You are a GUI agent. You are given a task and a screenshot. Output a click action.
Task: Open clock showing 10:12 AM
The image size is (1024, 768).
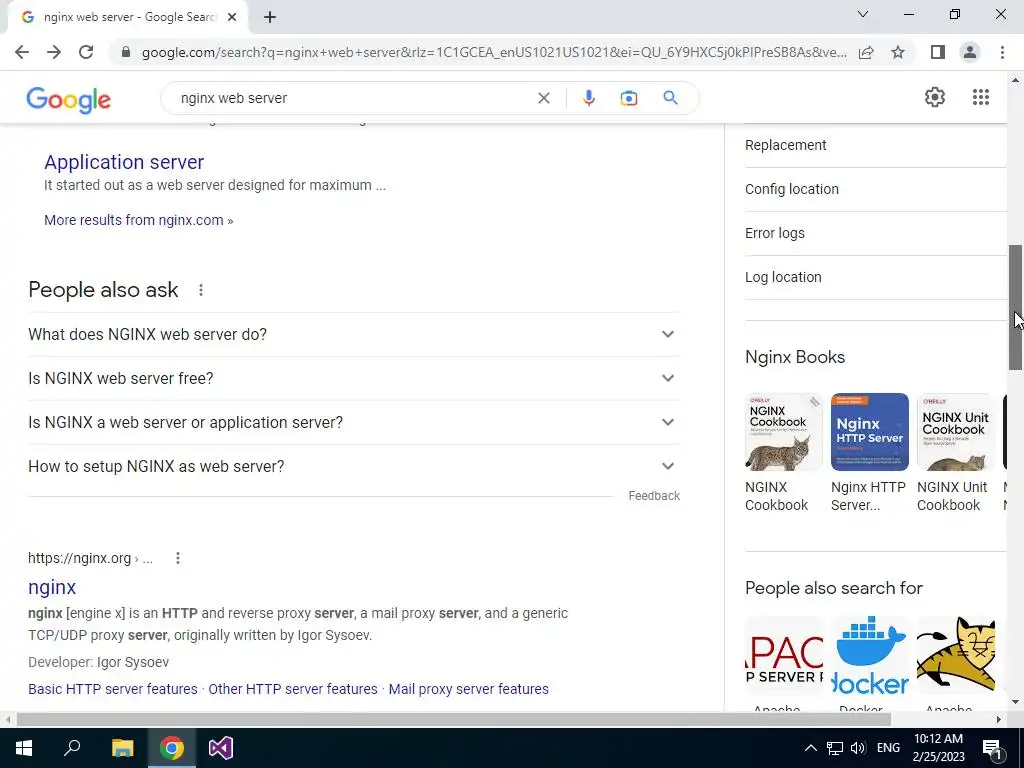click(938, 748)
